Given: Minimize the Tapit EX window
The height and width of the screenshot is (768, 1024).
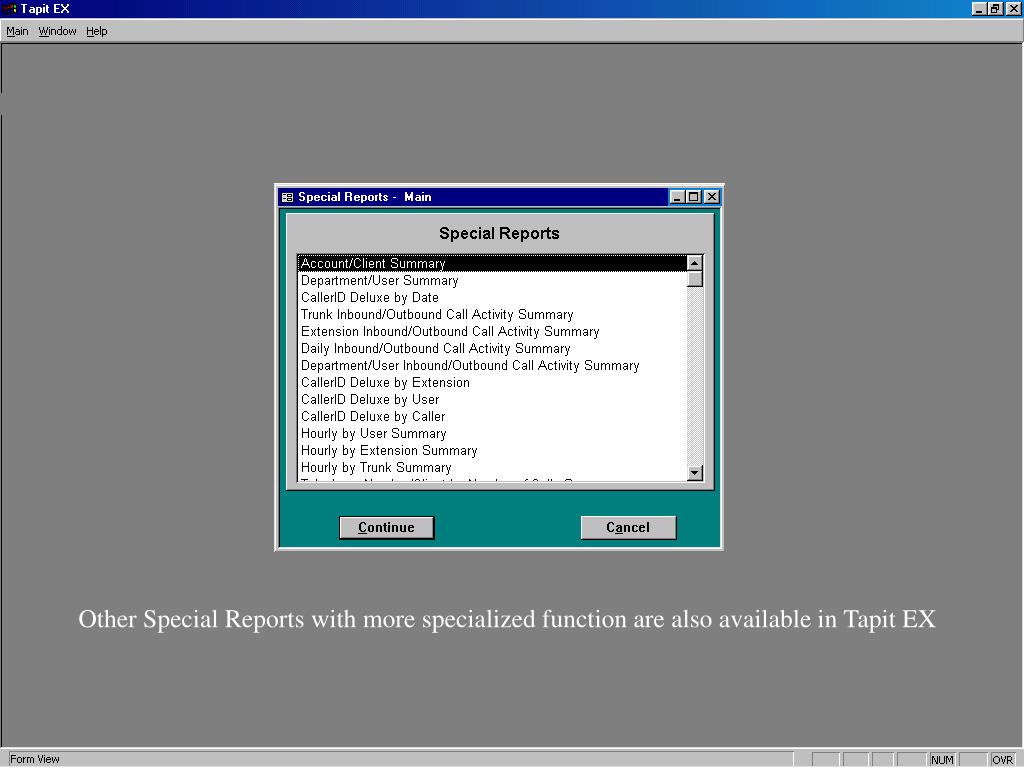Looking at the screenshot, I should 979,8.
